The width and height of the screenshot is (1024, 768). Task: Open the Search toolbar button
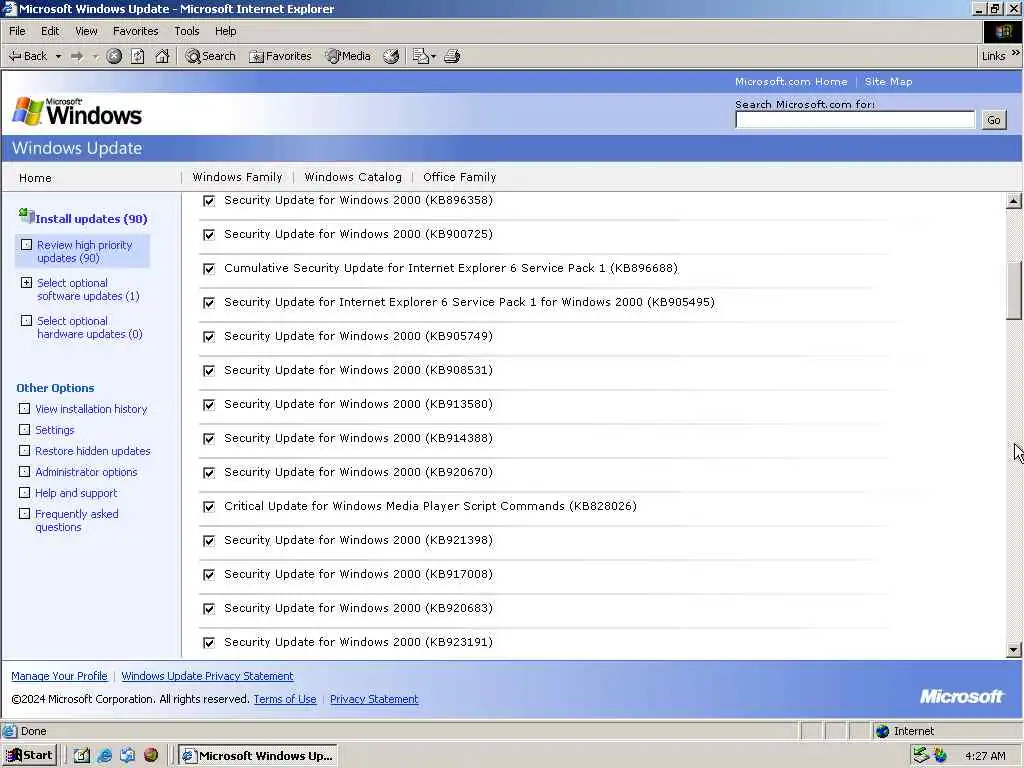pos(210,56)
